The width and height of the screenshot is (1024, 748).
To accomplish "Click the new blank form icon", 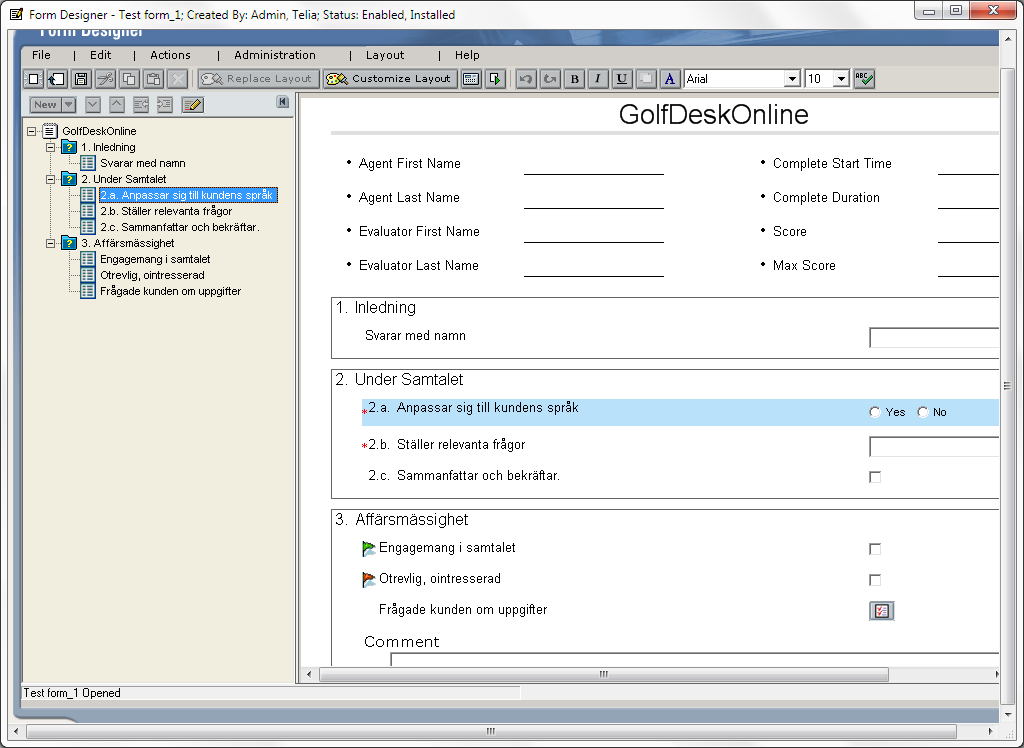I will (33, 79).
